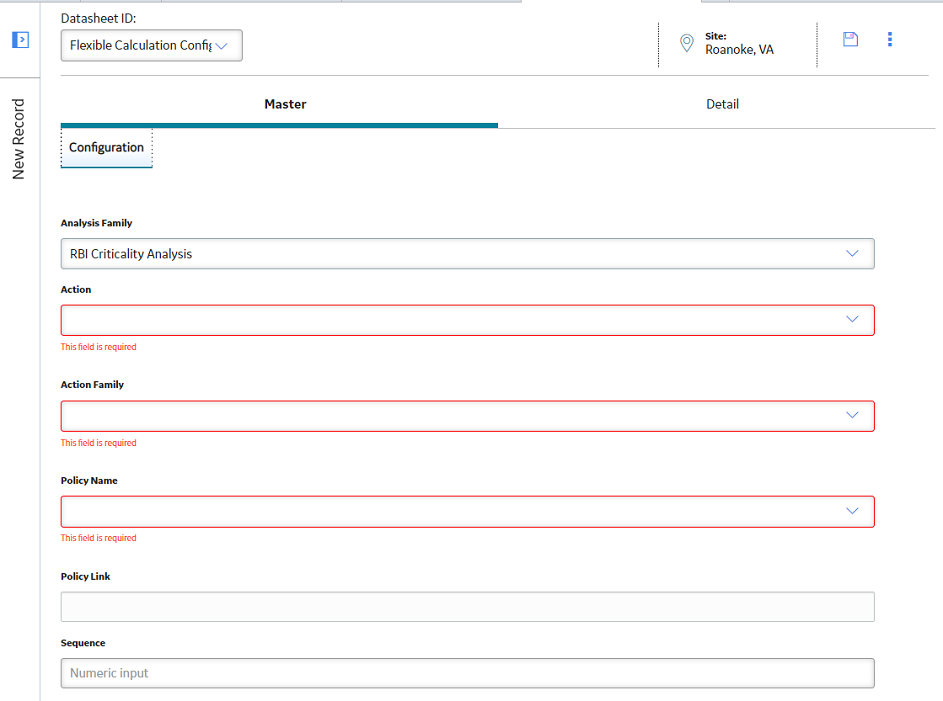The width and height of the screenshot is (943, 701).
Task: Focus the Sequence numeric input
Action: coord(467,673)
